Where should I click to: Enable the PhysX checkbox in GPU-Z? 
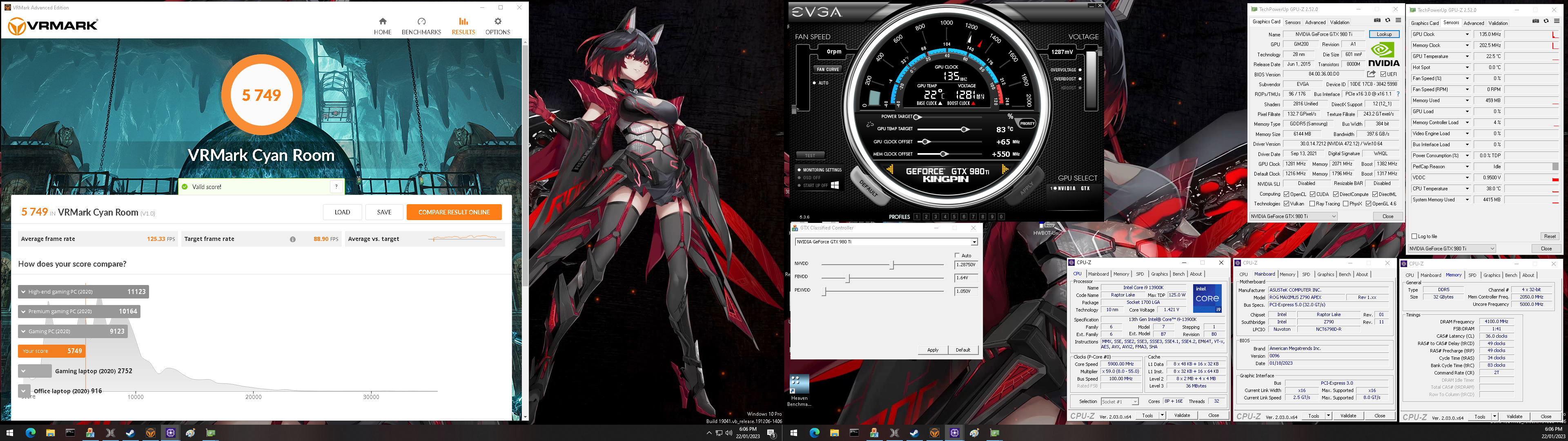coord(1345,204)
